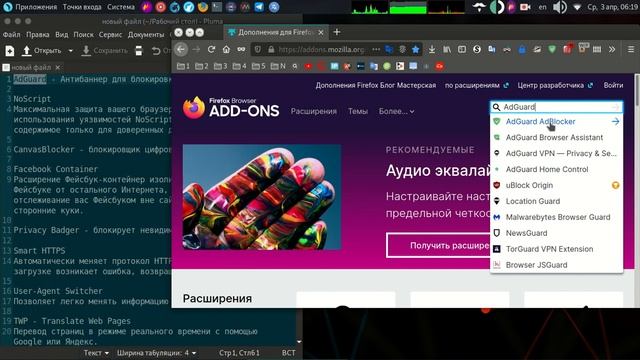This screenshot has height=360, width=640.
Task: Click the colorful hand promo image
Action: [x=262, y=197]
